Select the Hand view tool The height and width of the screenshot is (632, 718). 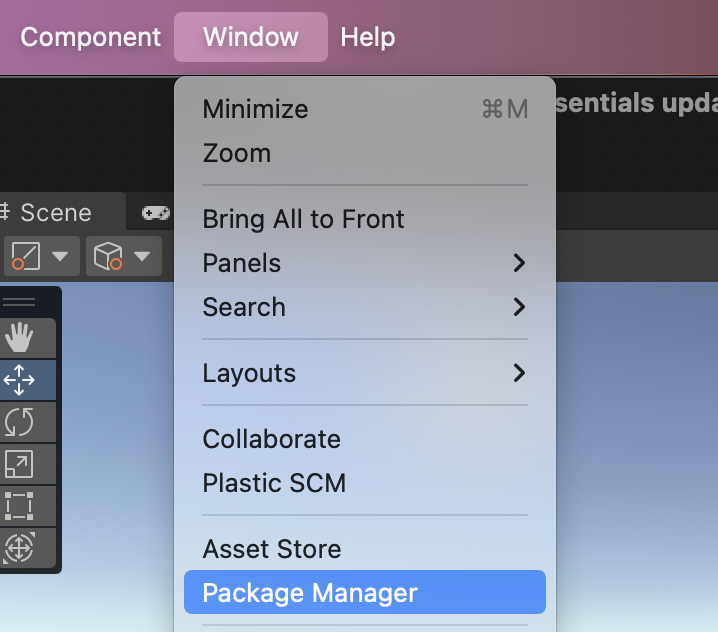pyautogui.click(x=19, y=338)
